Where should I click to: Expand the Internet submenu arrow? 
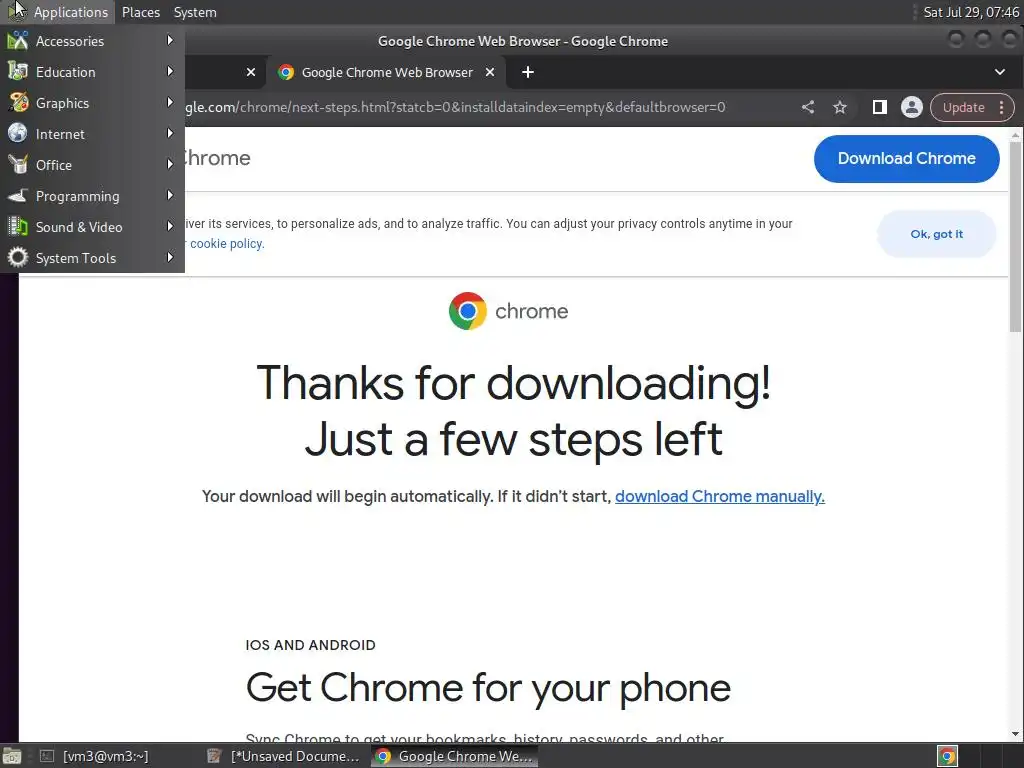[x=170, y=133]
